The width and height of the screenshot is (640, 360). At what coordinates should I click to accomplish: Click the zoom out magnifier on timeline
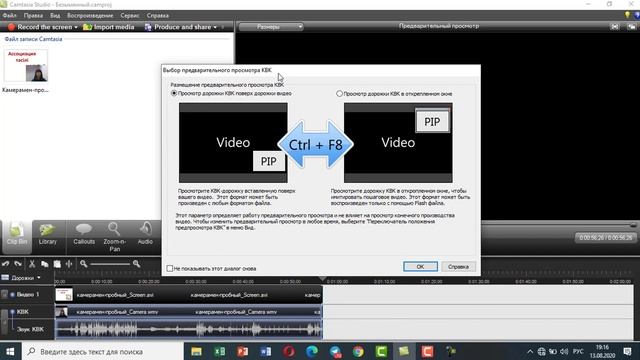click(84, 264)
